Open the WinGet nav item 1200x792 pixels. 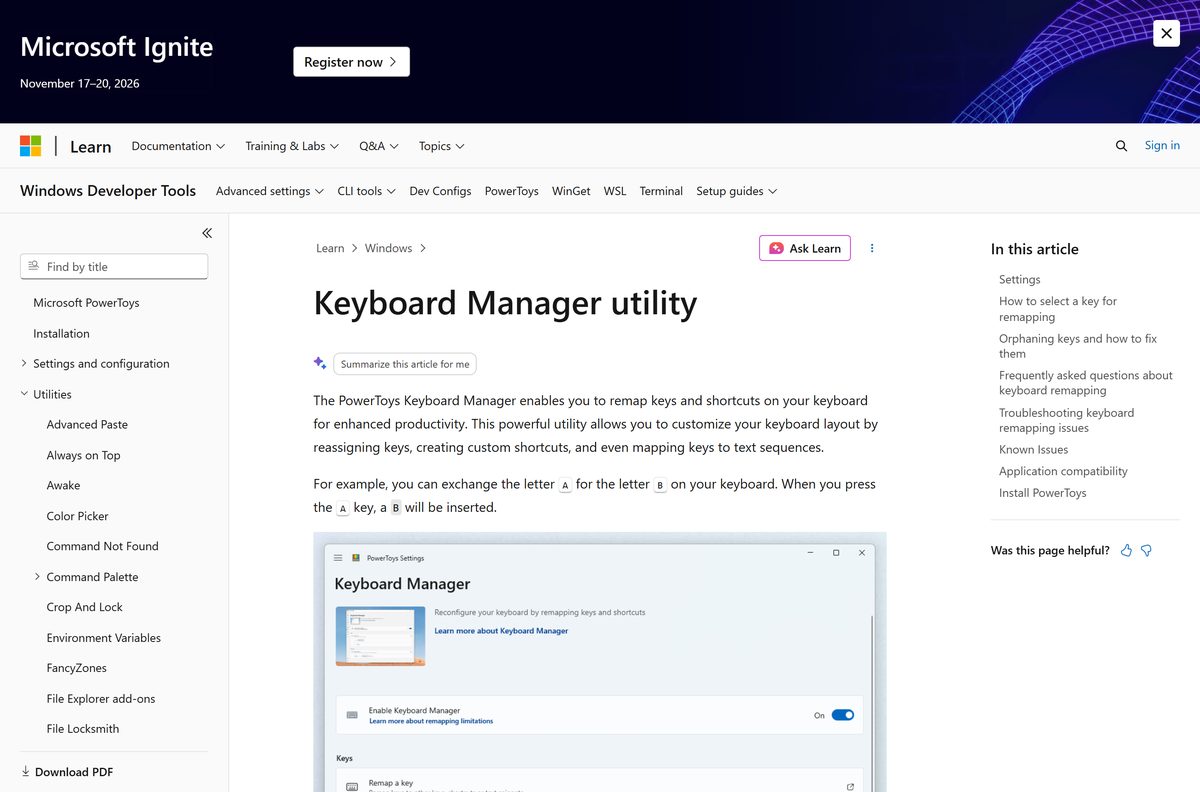click(571, 191)
